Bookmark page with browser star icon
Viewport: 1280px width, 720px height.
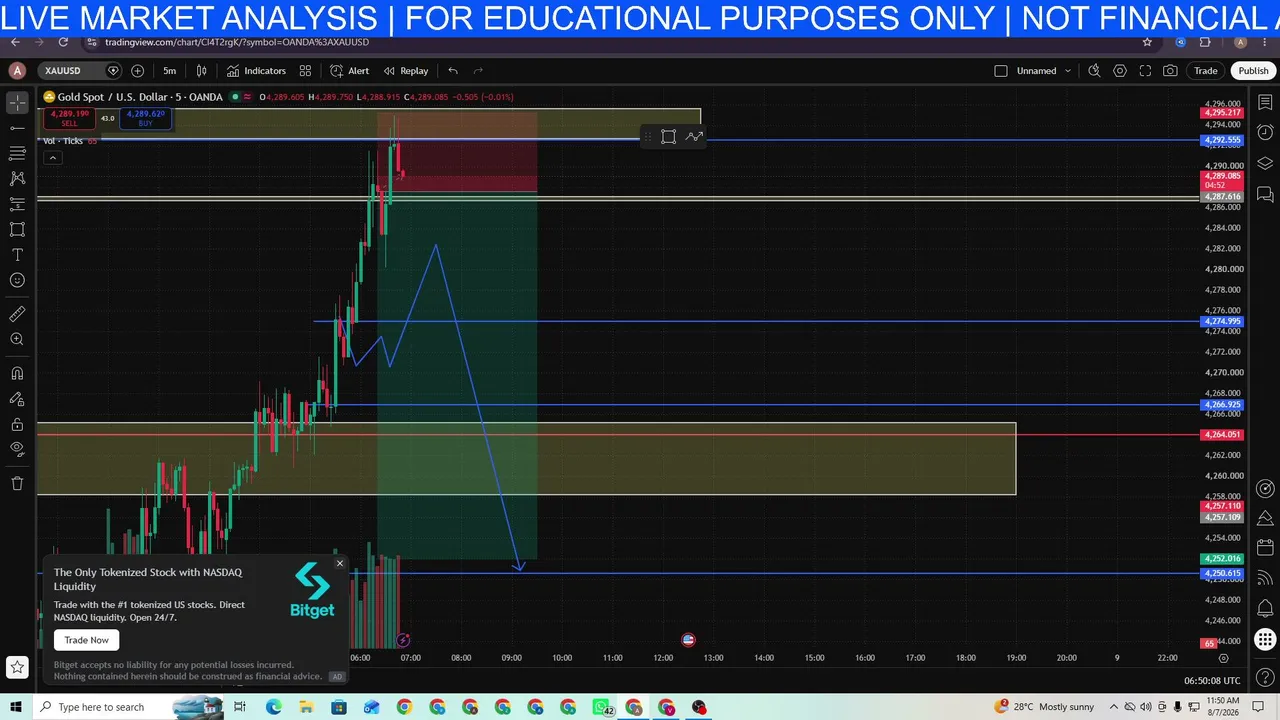coord(1147,42)
